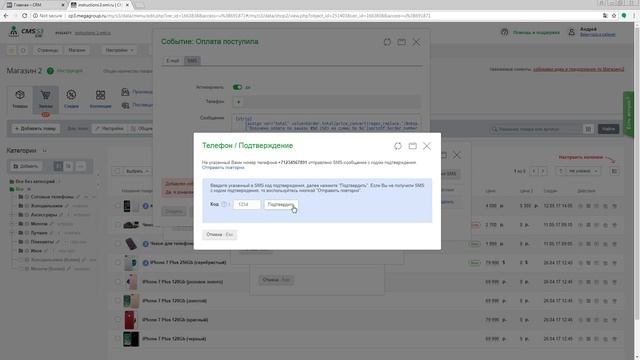Click the Настройки button in shop toolbar
The width and height of the screenshot is (640, 360).
(109, 129)
